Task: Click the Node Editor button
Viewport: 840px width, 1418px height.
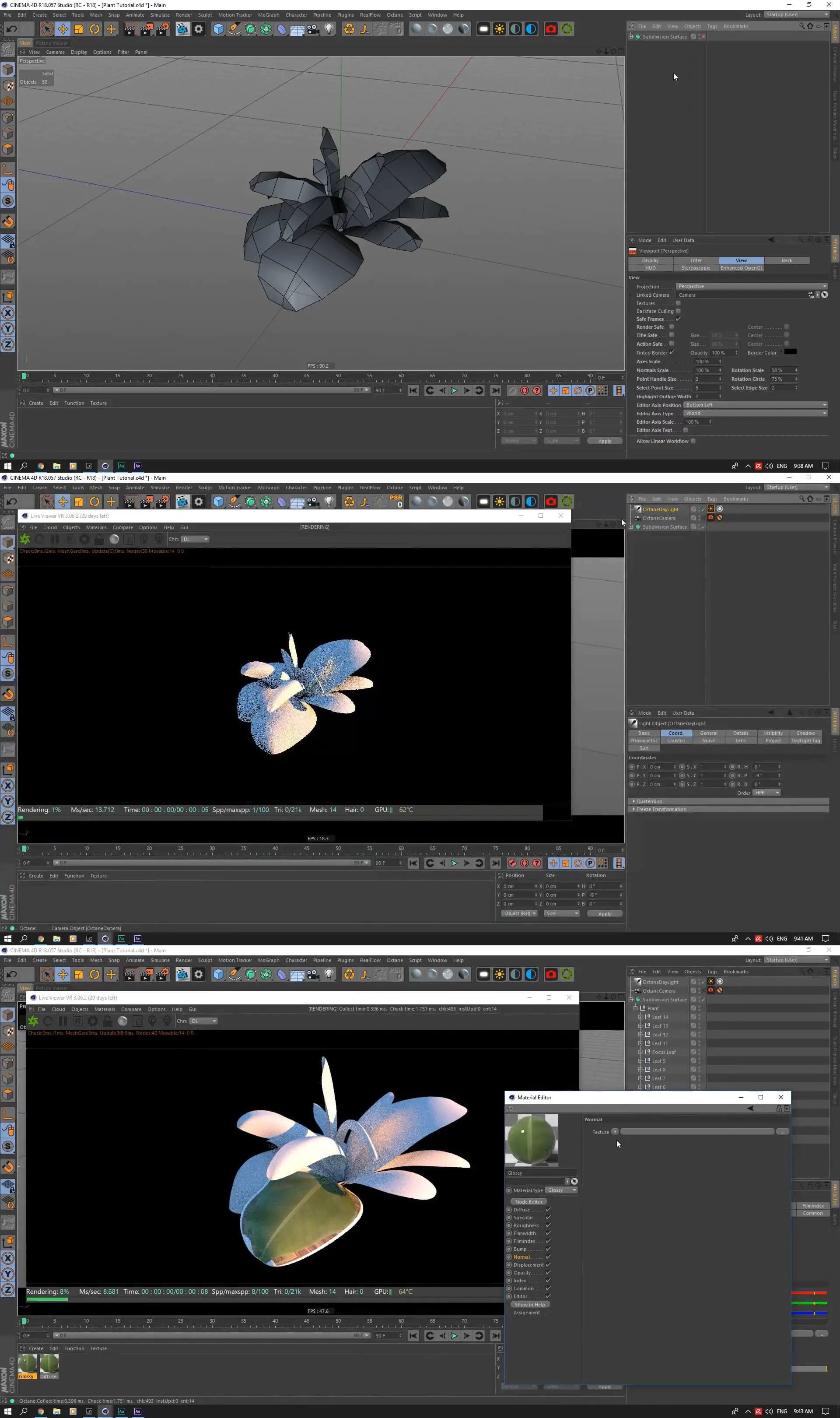Action: 528,1202
